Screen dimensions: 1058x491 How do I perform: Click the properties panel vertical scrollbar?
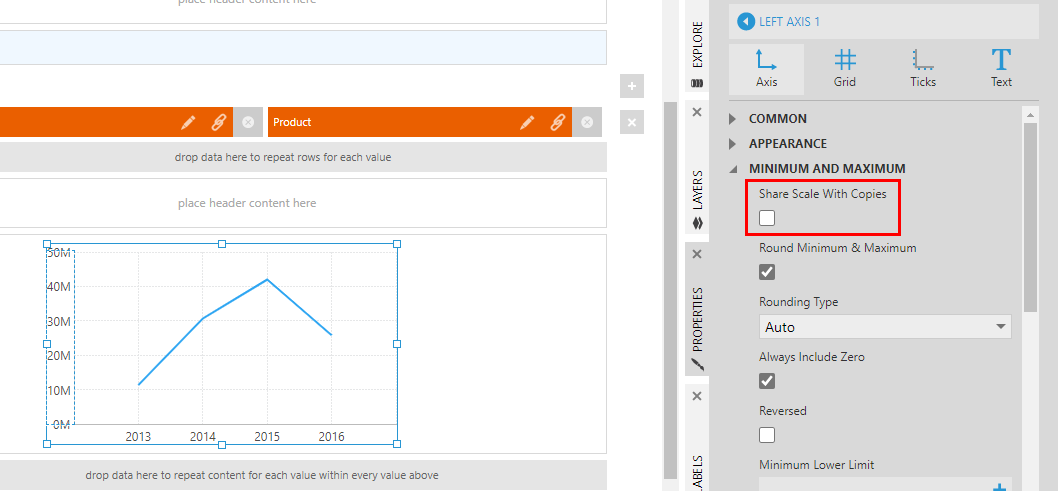pos(1030,210)
